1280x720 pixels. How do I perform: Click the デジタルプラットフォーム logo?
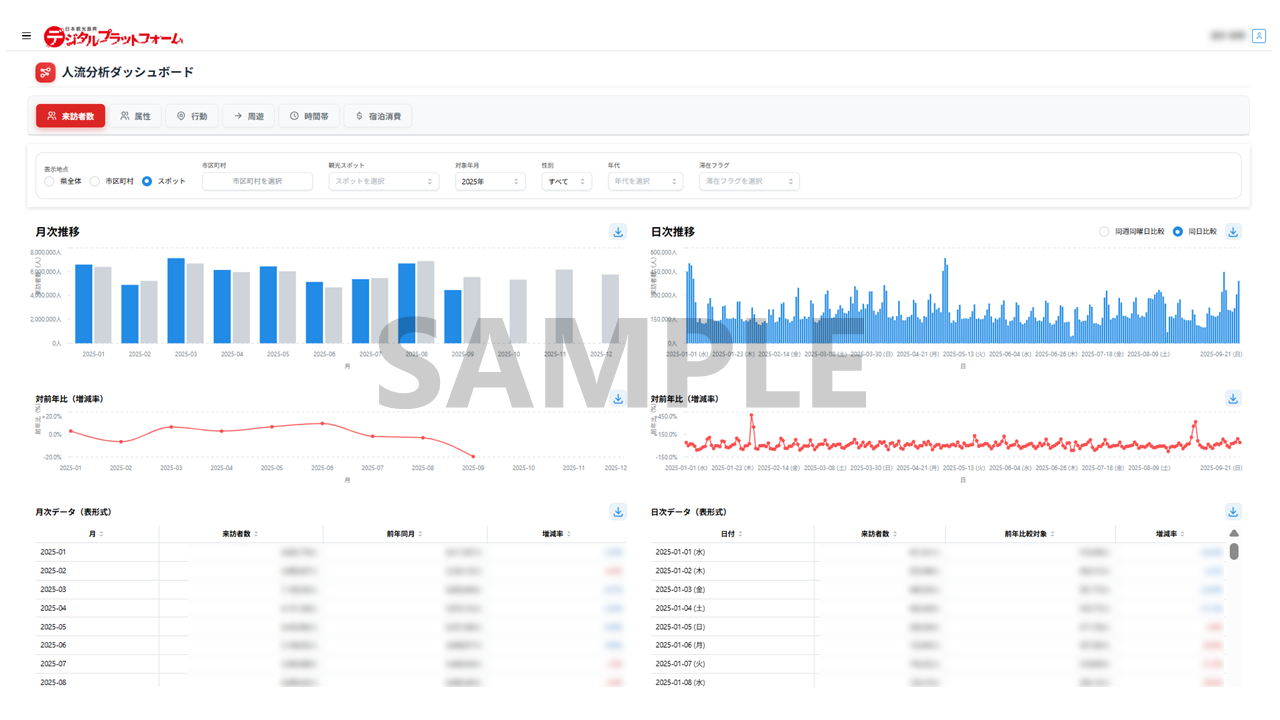point(113,37)
